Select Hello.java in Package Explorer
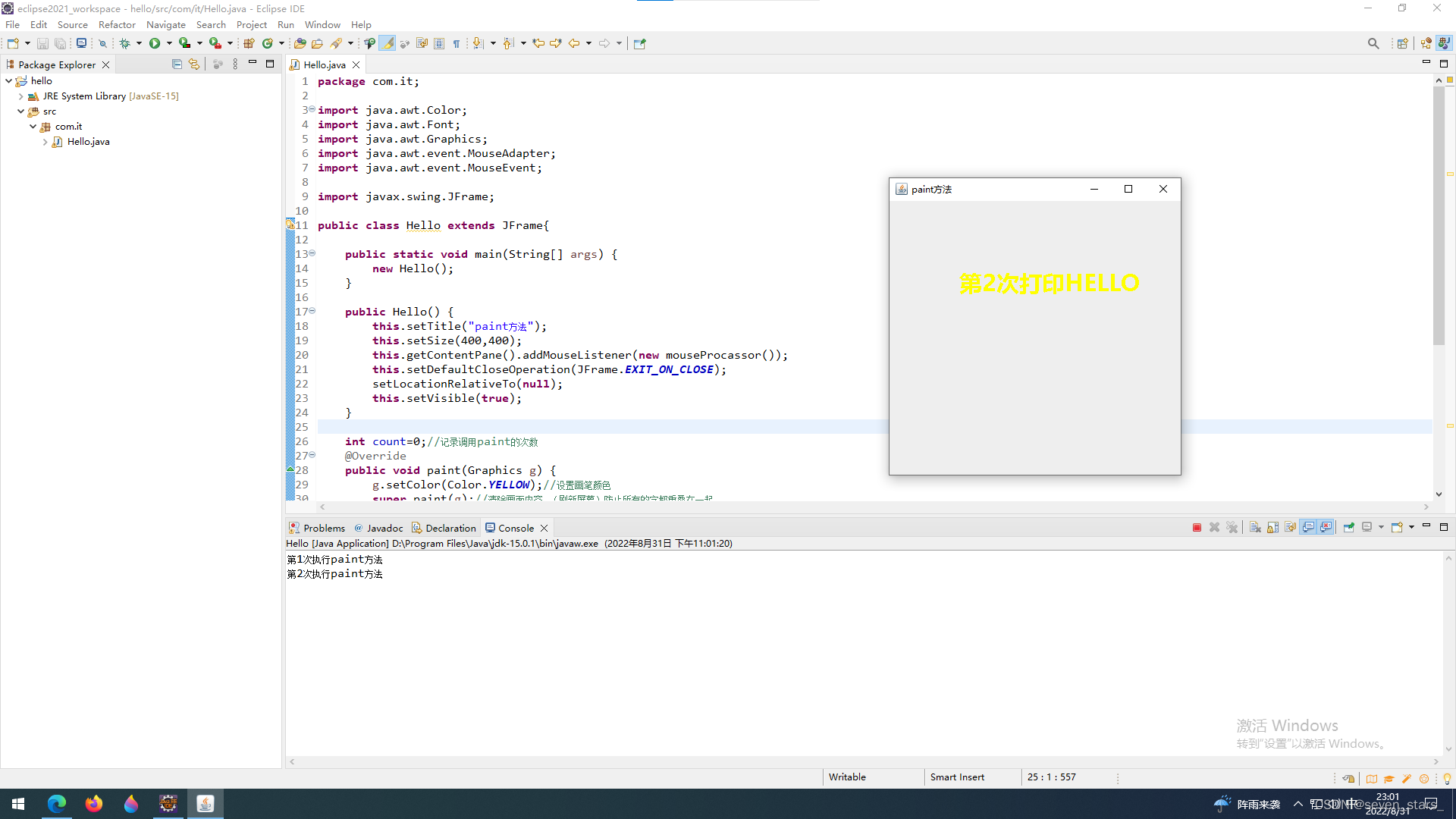Viewport: 1456px width, 819px height. pyautogui.click(x=88, y=142)
